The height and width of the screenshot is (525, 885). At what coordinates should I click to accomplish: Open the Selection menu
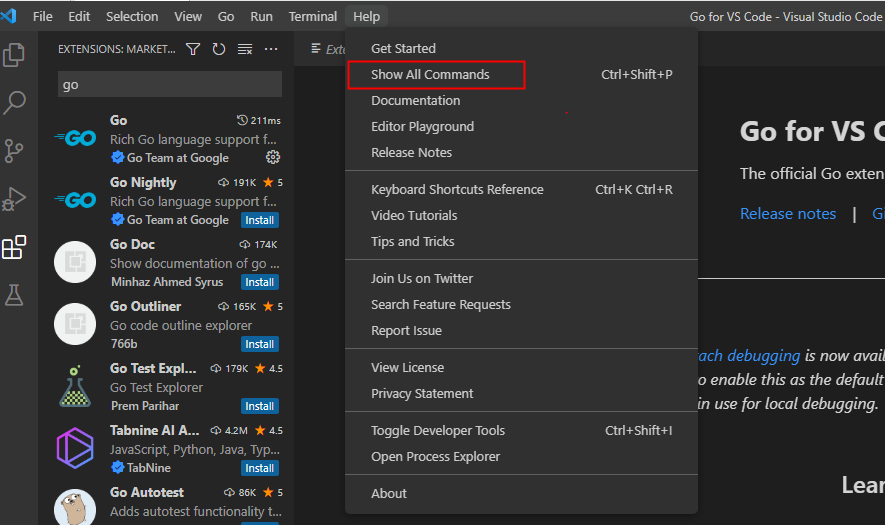pyautogui.click(x=132, y=16)
